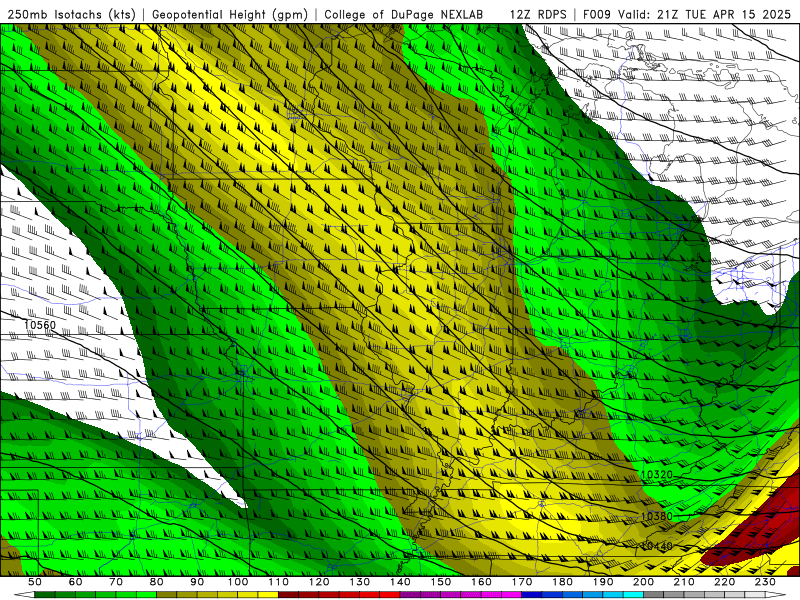Click the 130 value on the color scale
800x600 pixels.
[x=360, y=582]
